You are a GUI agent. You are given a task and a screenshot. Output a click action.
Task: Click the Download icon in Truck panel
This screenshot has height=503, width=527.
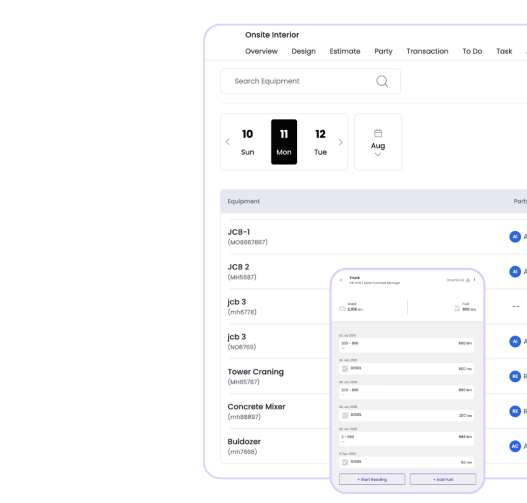468,280
